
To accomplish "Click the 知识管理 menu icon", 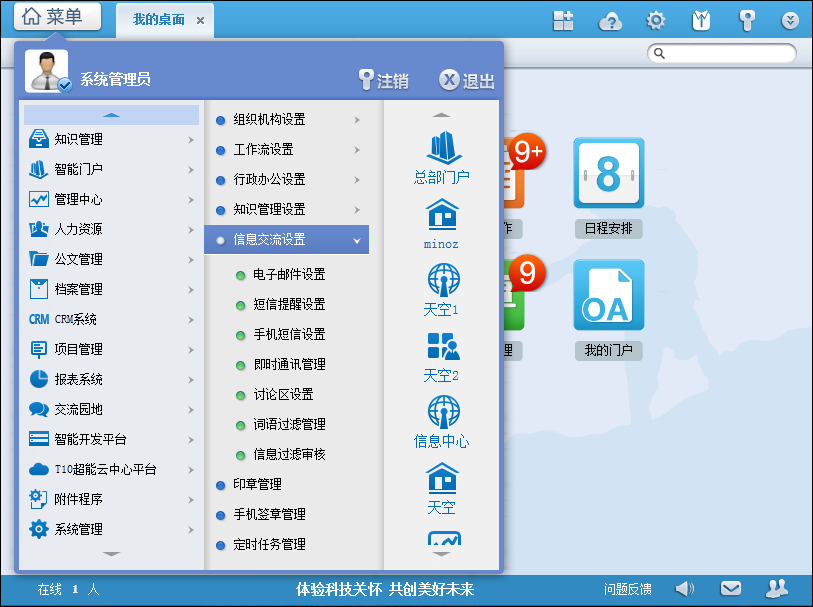I will coord(39,139).
